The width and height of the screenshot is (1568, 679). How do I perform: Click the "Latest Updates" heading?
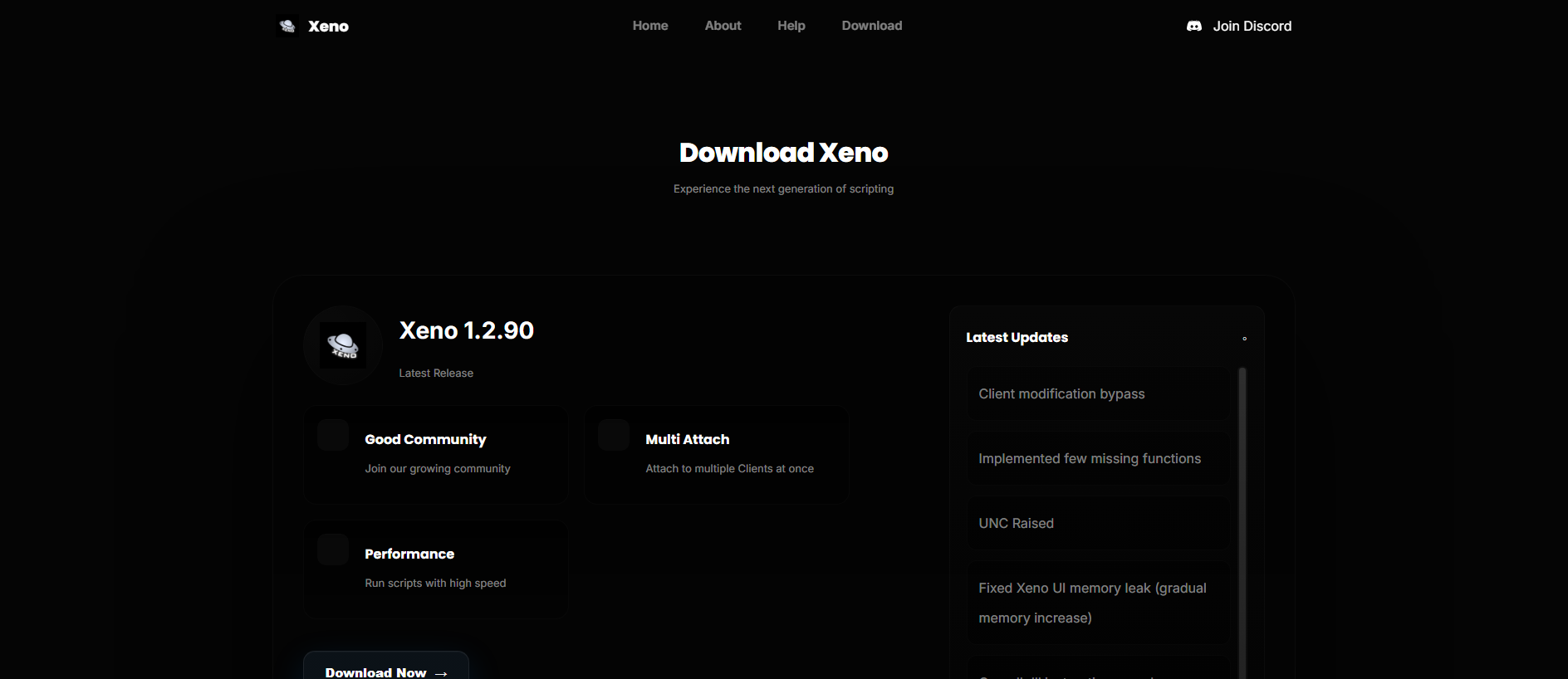click(x=1017, y=337)
